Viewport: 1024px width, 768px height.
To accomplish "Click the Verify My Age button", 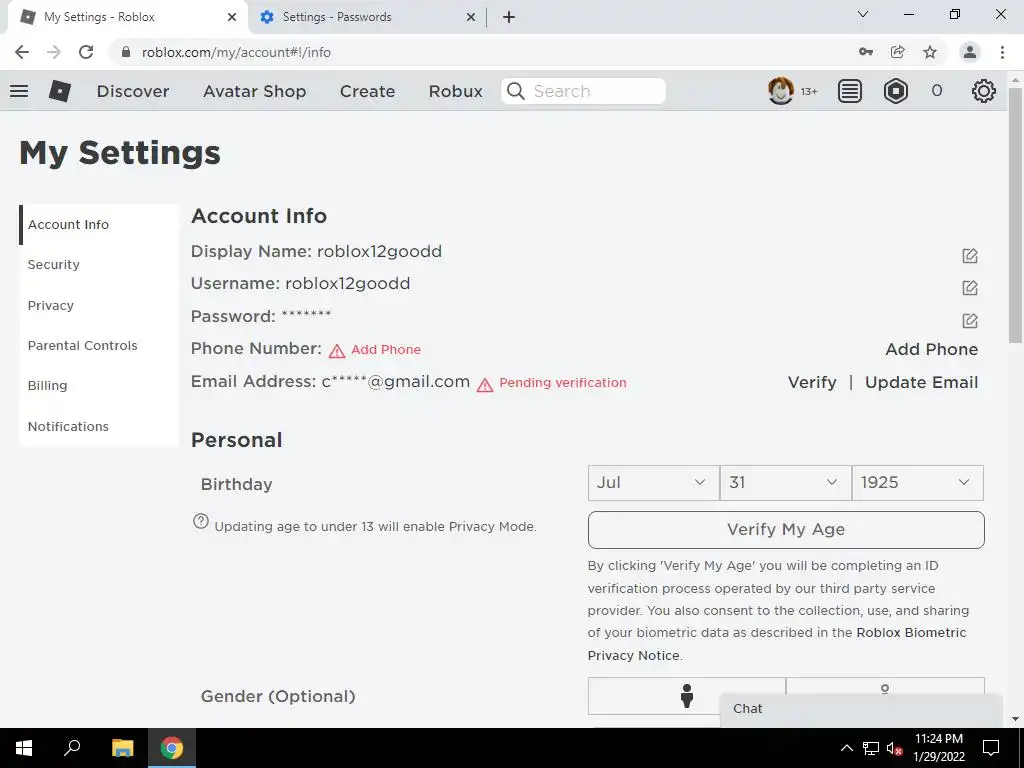I will 786,530.
